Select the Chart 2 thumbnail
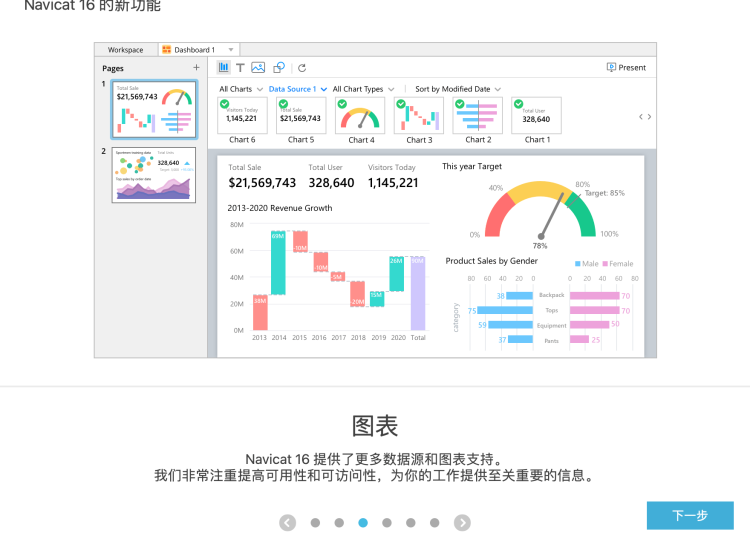750x536 pixels. [477, 115]
